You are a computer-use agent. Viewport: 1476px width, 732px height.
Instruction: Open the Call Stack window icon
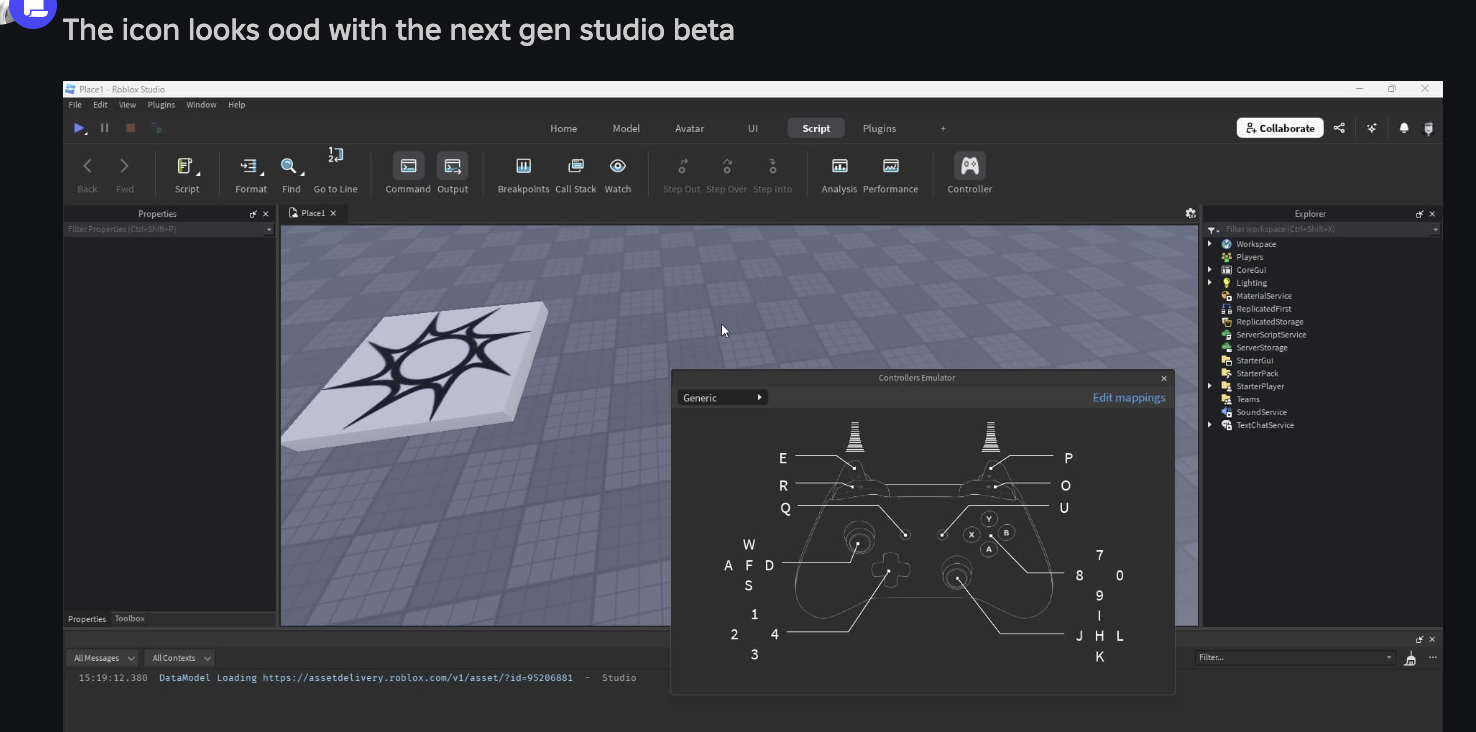click(575, 166)
